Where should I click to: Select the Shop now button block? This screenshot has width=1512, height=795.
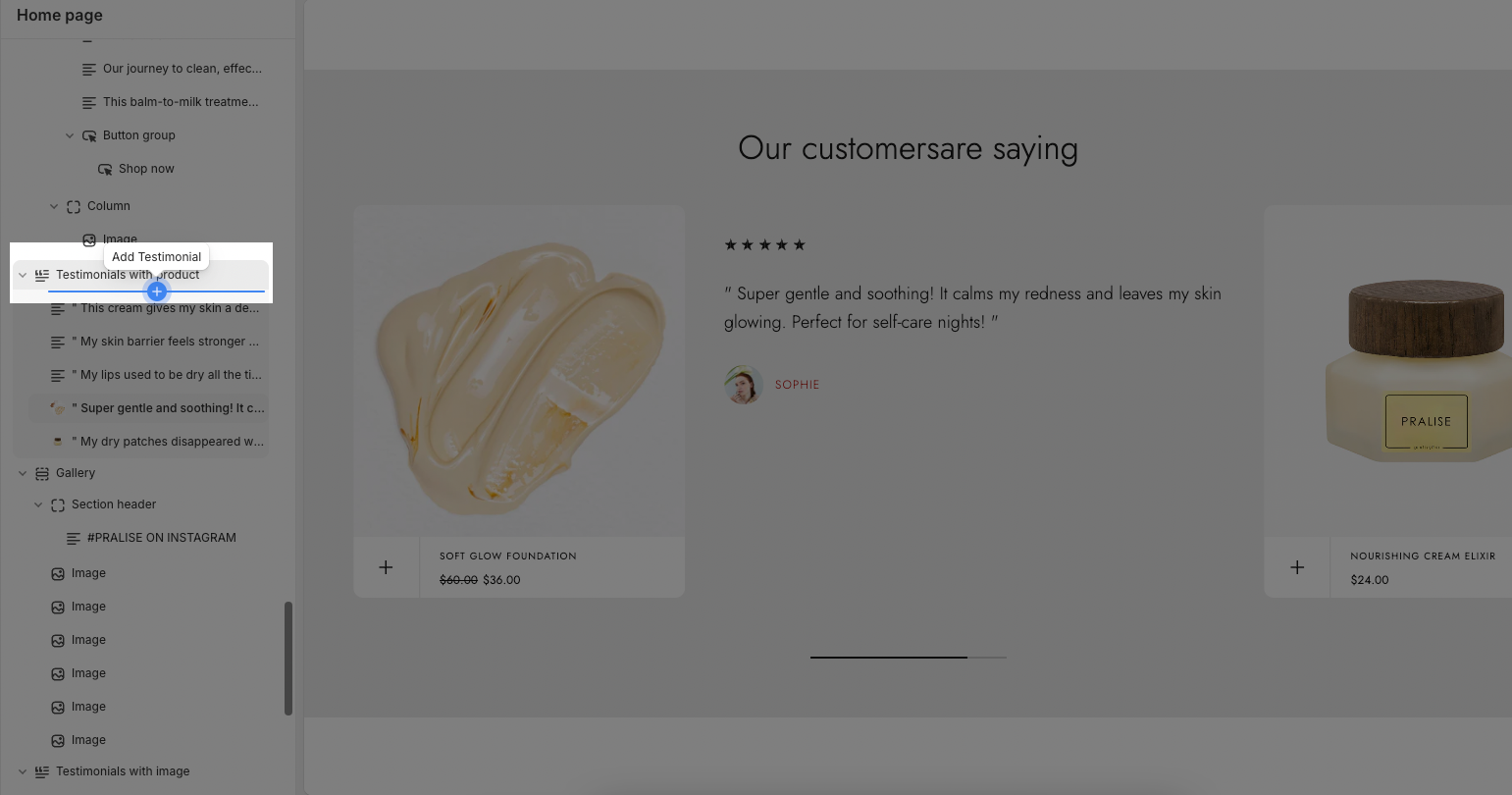146,169
